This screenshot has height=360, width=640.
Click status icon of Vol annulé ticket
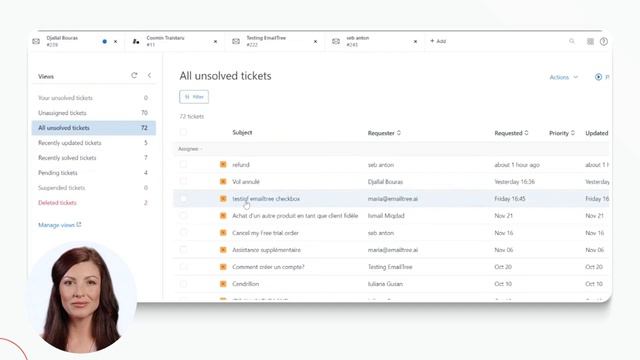click(223, 182)
